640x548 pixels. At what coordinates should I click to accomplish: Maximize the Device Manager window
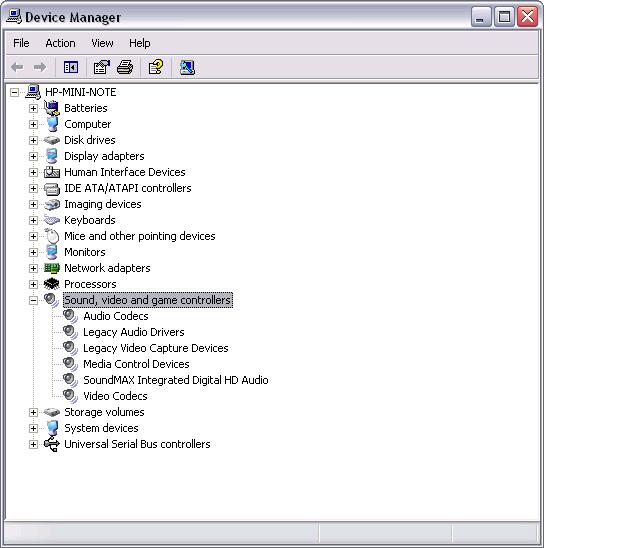[504, 17]
